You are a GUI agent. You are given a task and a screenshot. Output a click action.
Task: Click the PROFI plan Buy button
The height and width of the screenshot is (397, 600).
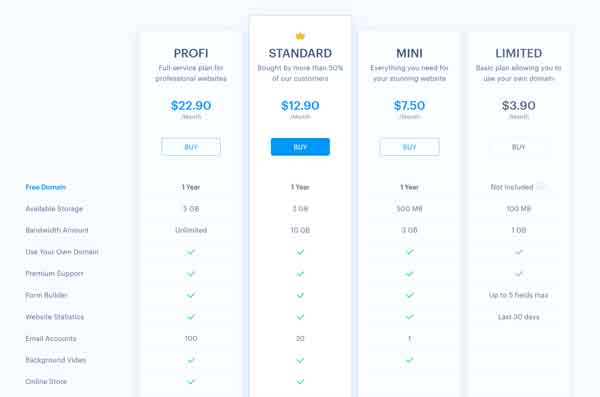[x=191, y=147]
